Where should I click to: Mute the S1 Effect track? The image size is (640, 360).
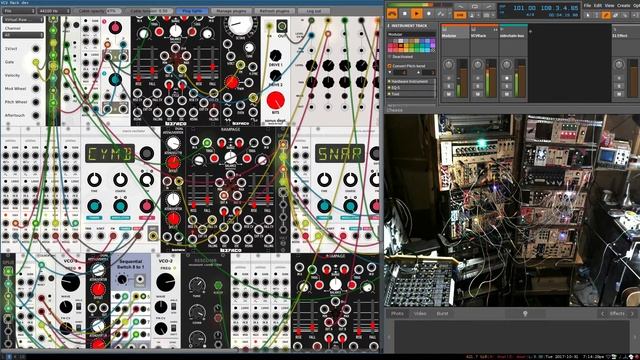[619, 94]
